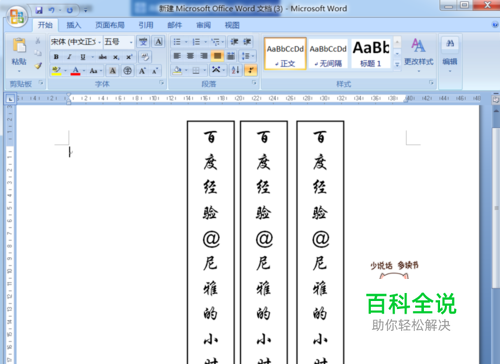Image resolution: width=500 pixels, height=364 pixels.
Task: Apply paragraph shading with the paint bucket
Action: pos(177,70)
